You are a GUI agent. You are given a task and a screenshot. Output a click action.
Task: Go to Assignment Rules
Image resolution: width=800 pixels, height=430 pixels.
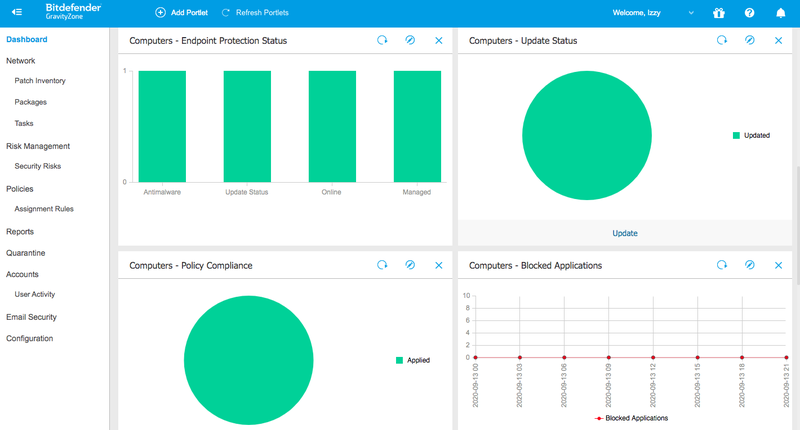44,209
